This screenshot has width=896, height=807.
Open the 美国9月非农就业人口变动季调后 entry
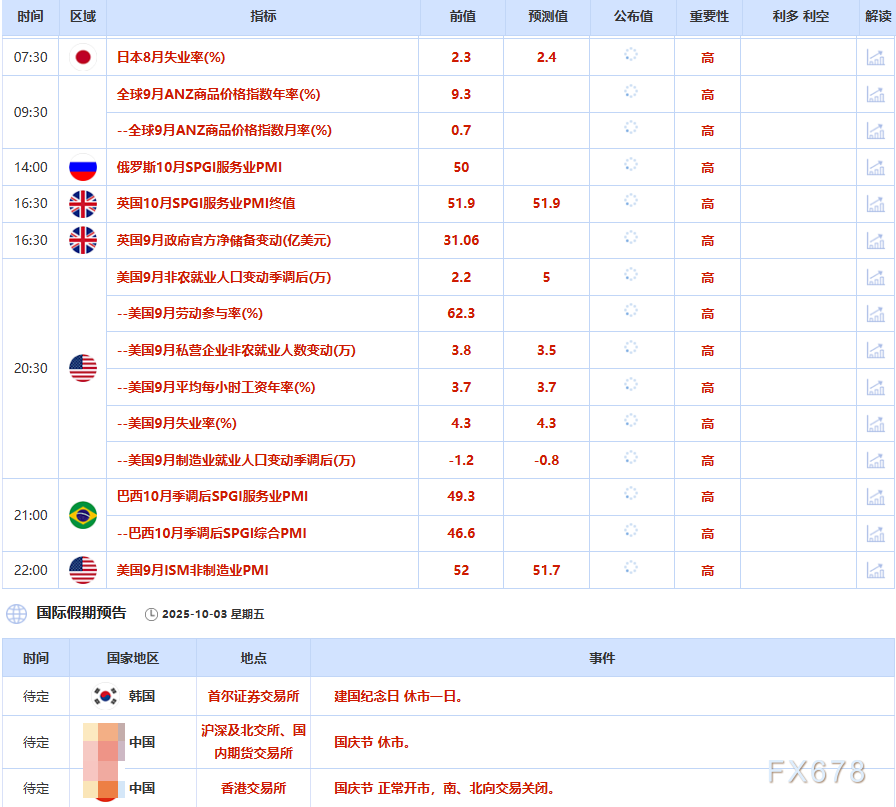pyautogui.click(x=222, y=277)
